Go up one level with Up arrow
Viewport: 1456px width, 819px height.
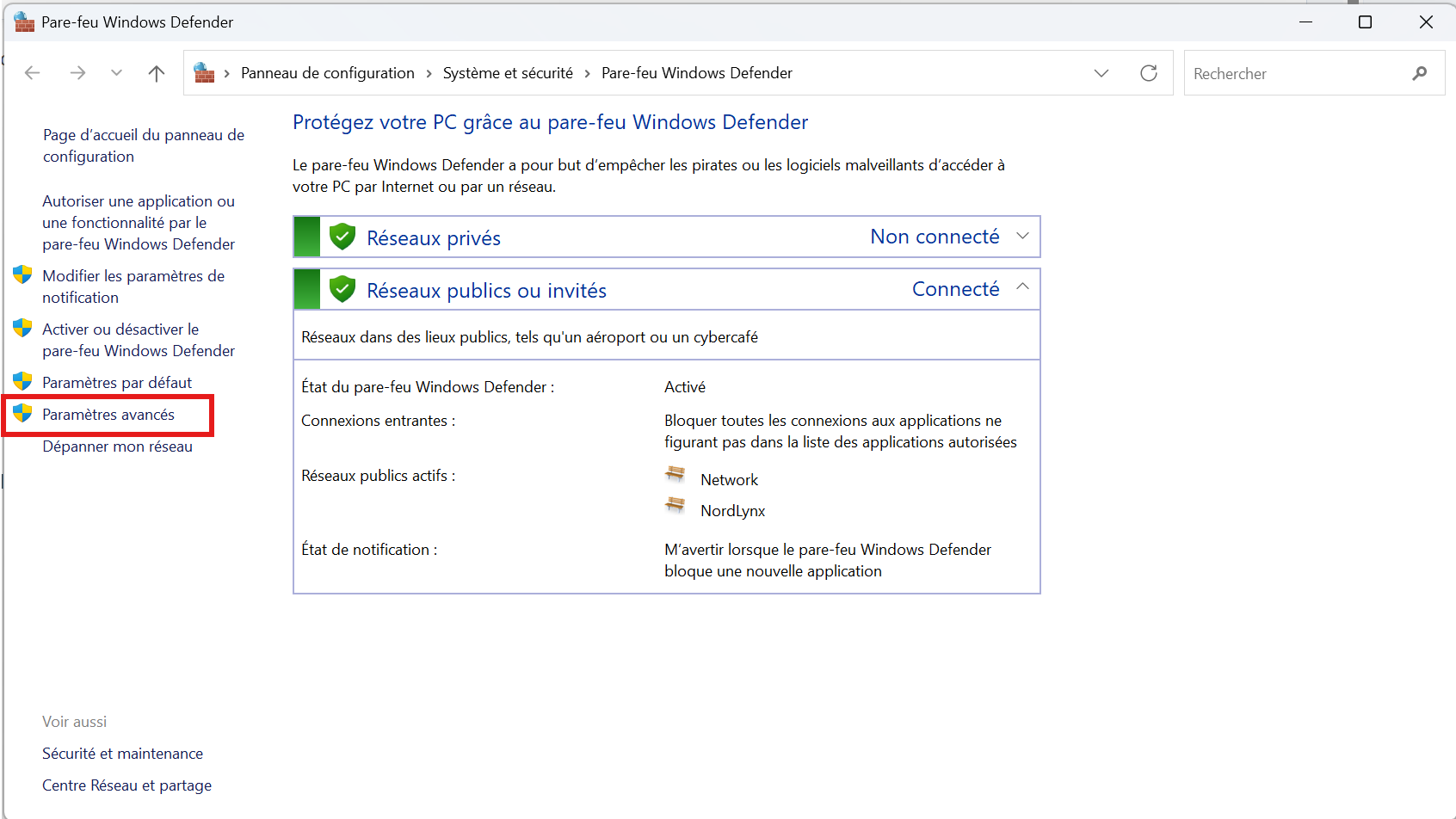point(156,73)
